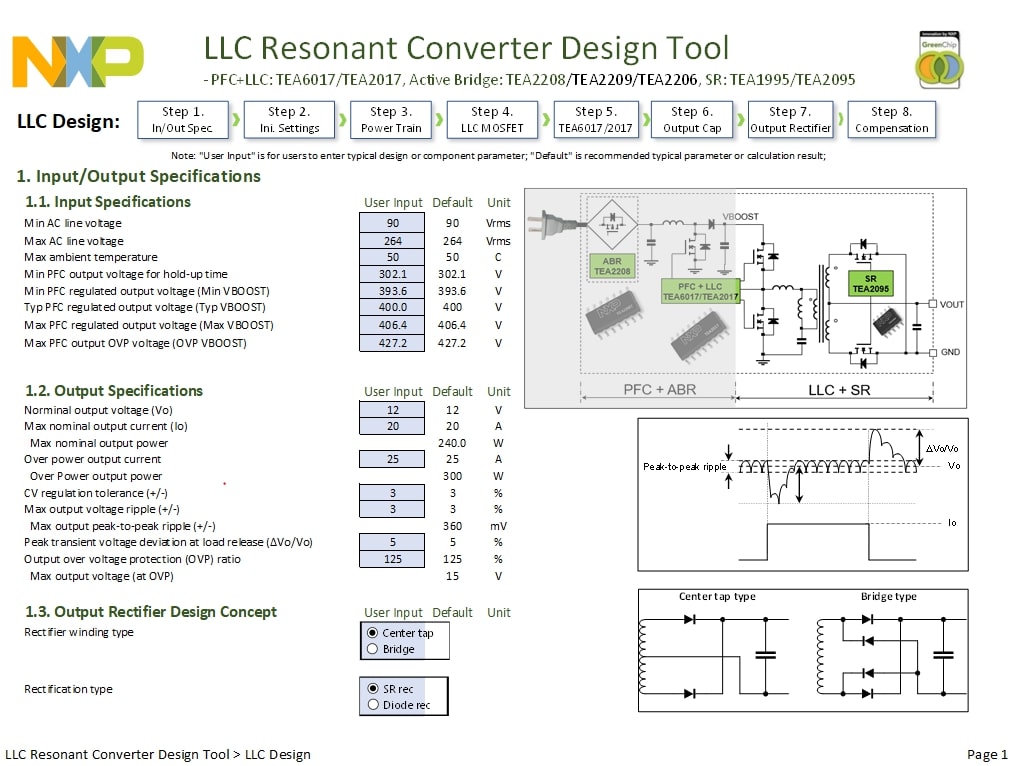Viewport: 1016px width, 766px height.
Task: Select the Center tap radio button
Action: [x=373, y=632]
